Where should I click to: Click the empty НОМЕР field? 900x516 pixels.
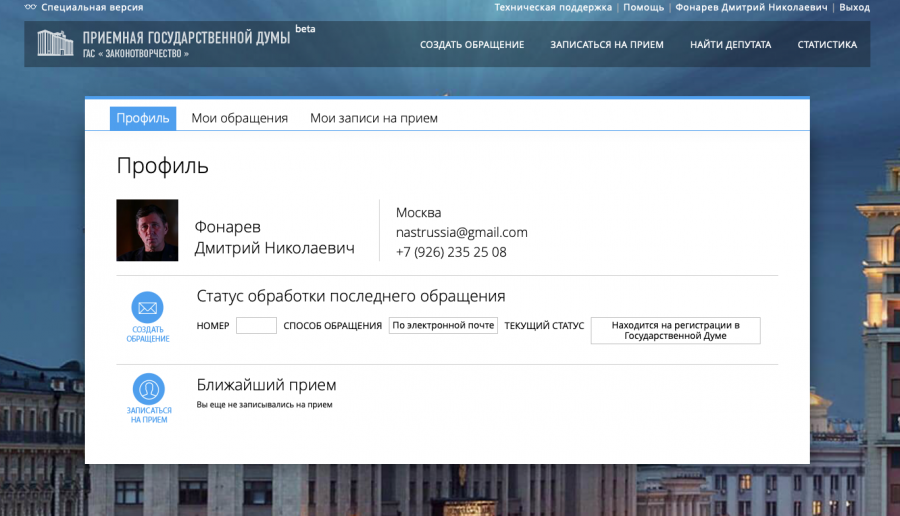(x=256, y=325)
